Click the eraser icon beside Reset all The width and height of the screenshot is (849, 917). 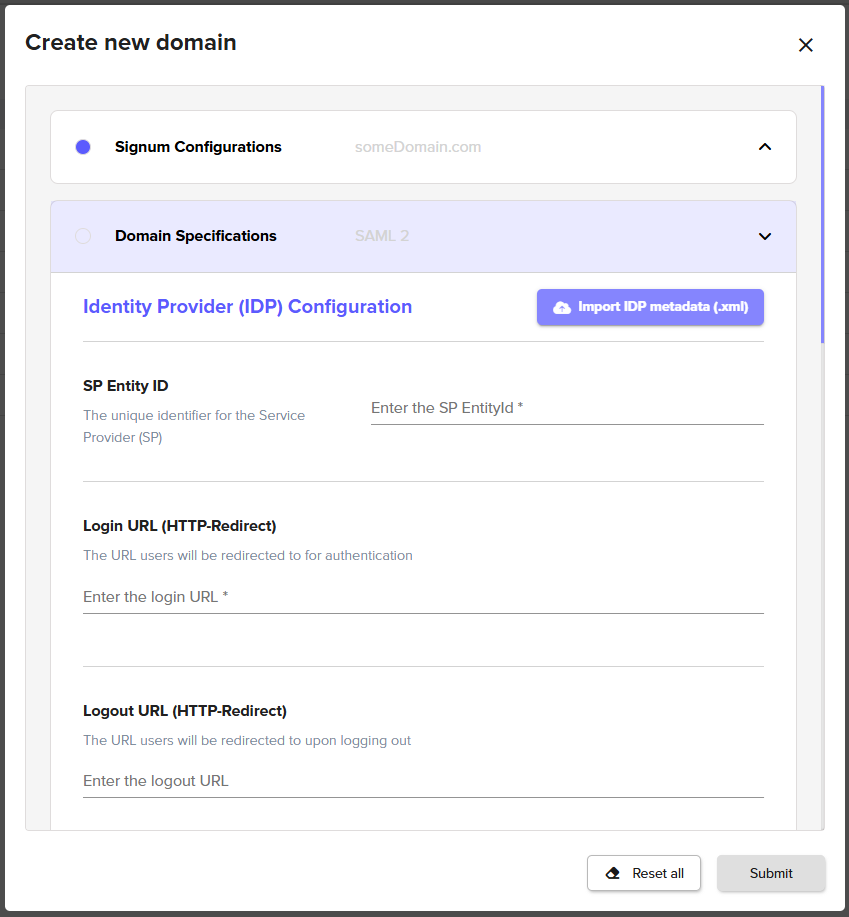[x=613, y=873]
